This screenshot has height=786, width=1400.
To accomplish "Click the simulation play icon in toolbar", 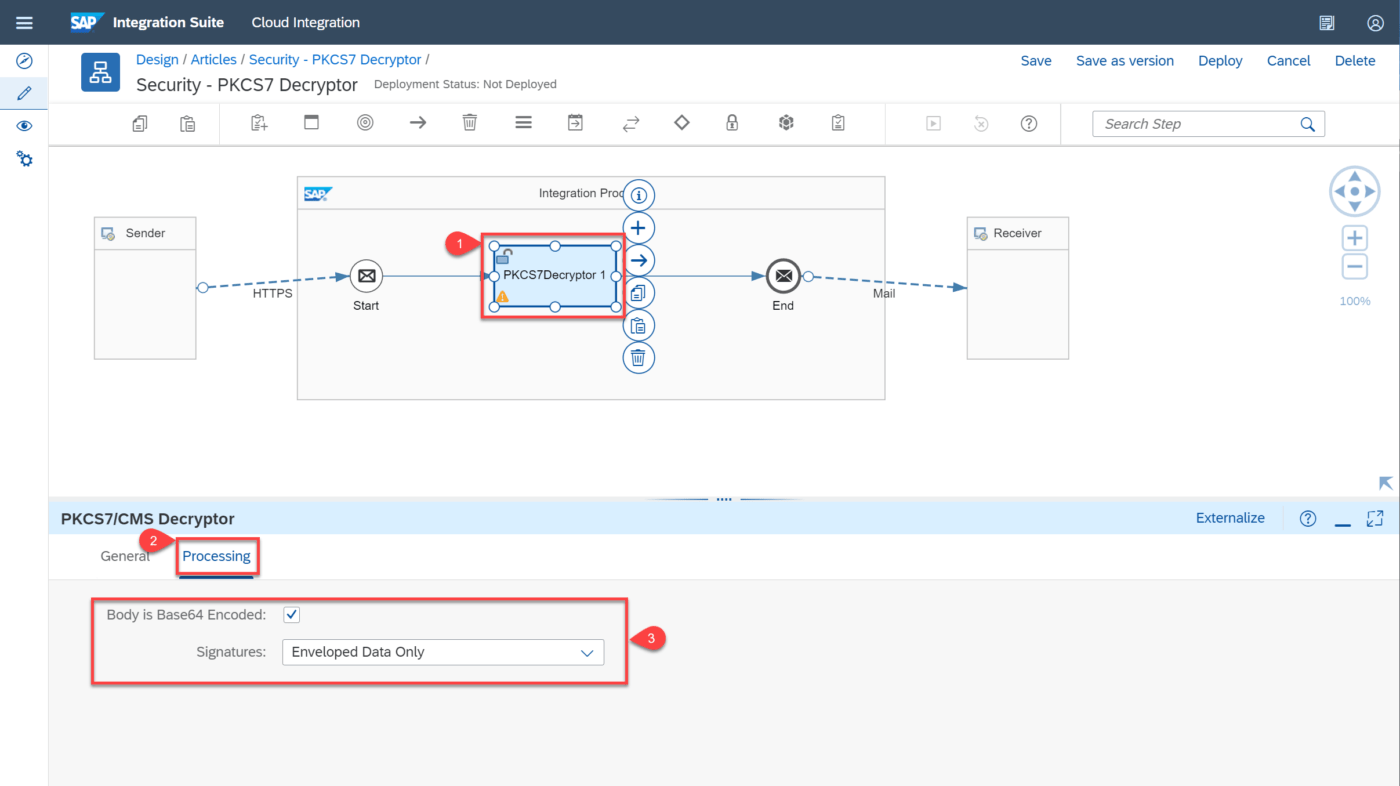I will tap(933, 123).
